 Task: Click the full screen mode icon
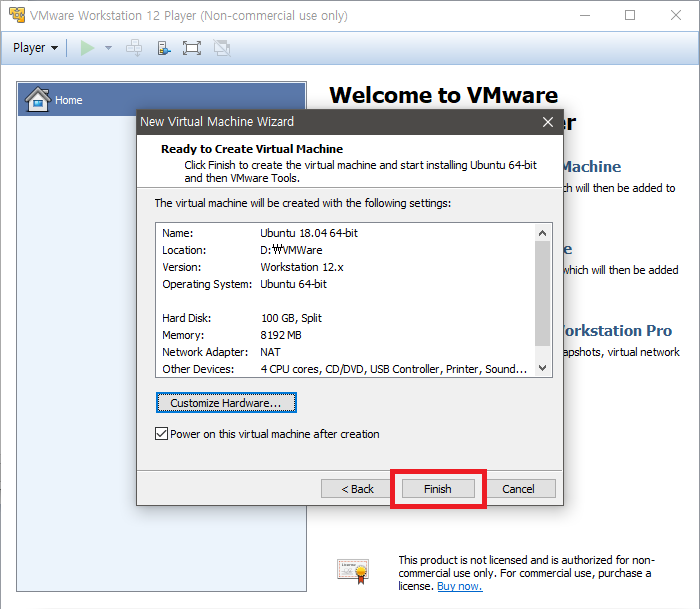(192, 48)
